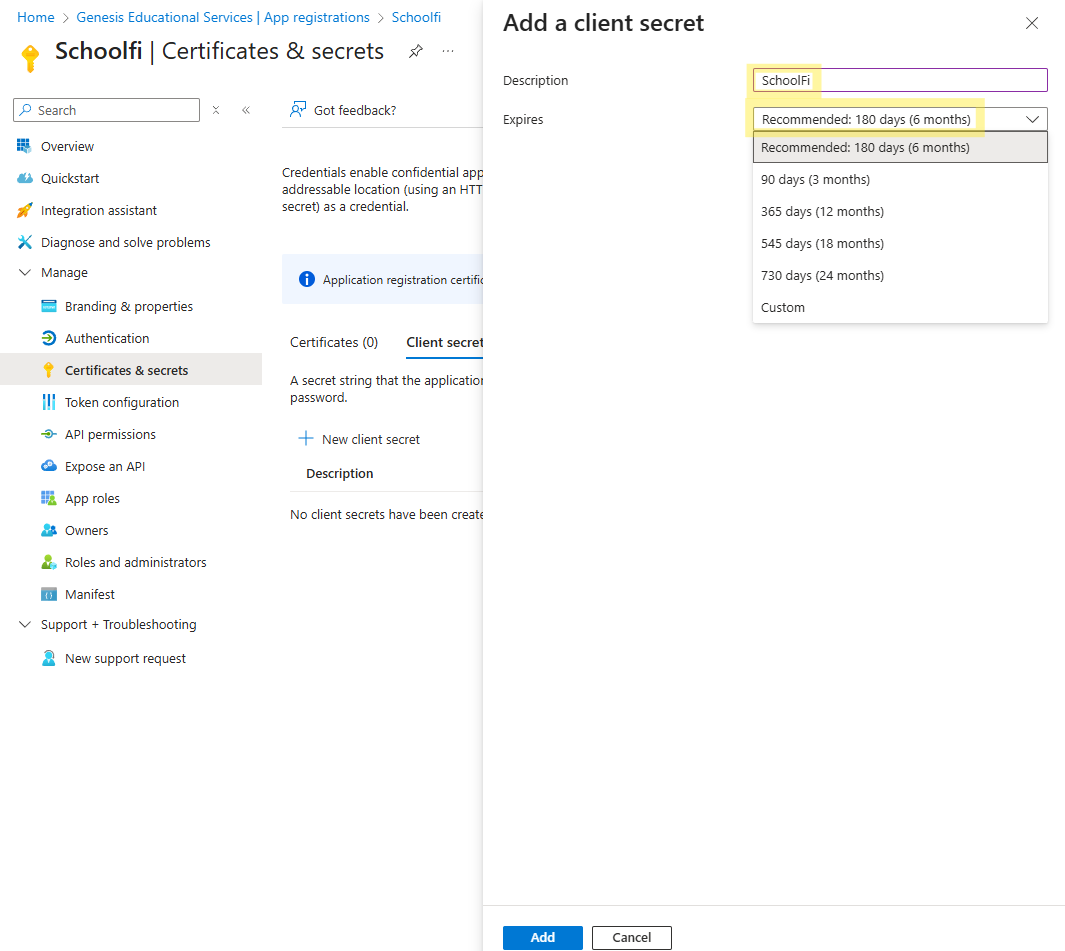Click the Manifest icon

(49, 594)
